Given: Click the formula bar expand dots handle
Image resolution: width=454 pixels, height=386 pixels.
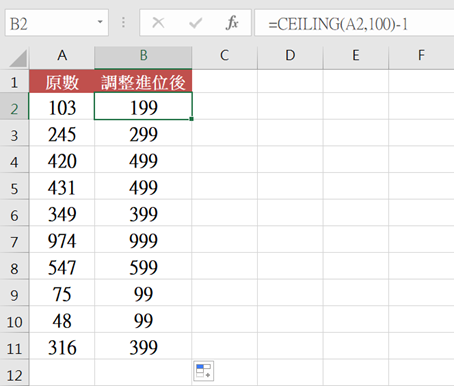Looking at the screenshot, I should 123,22.
